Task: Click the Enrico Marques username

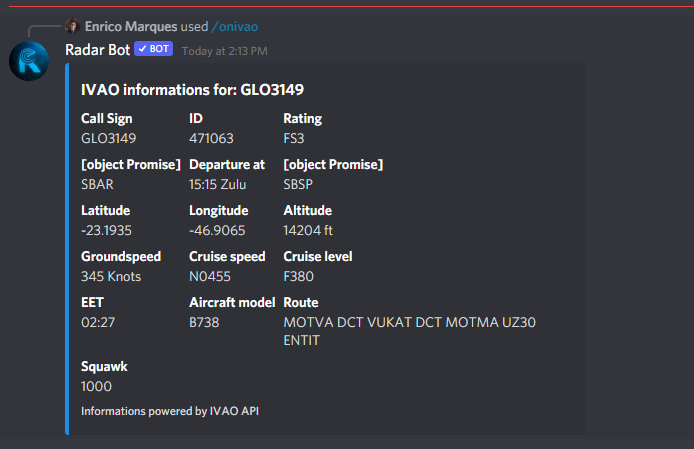Action: point(131,27)
